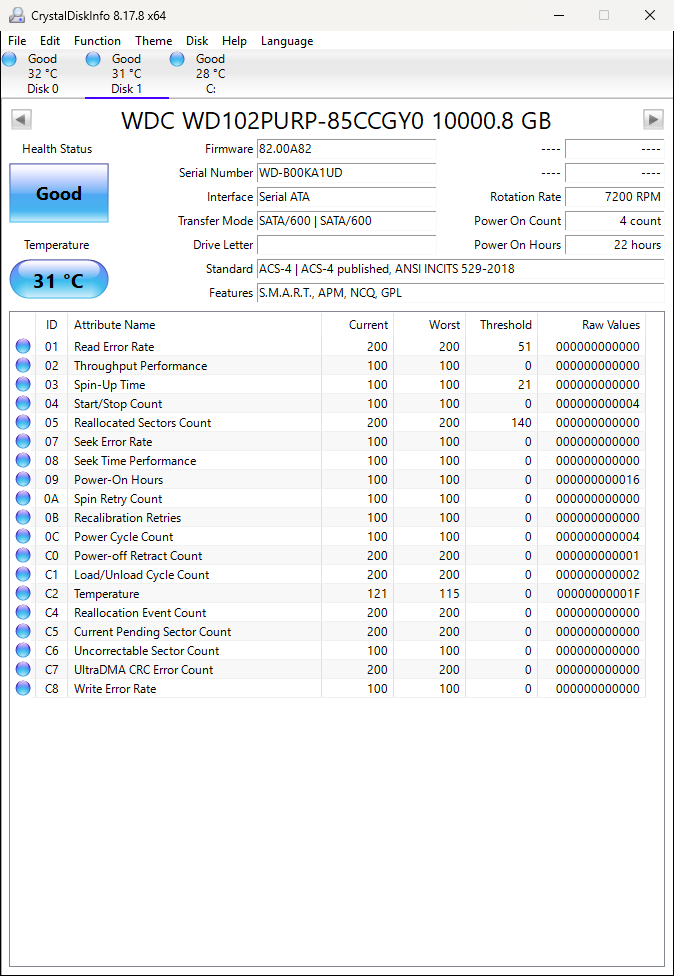Click status orb beside Reallocated Sectors Count
Image resolution: width=674 pixels, height=976 pixels.
point(23,423)
